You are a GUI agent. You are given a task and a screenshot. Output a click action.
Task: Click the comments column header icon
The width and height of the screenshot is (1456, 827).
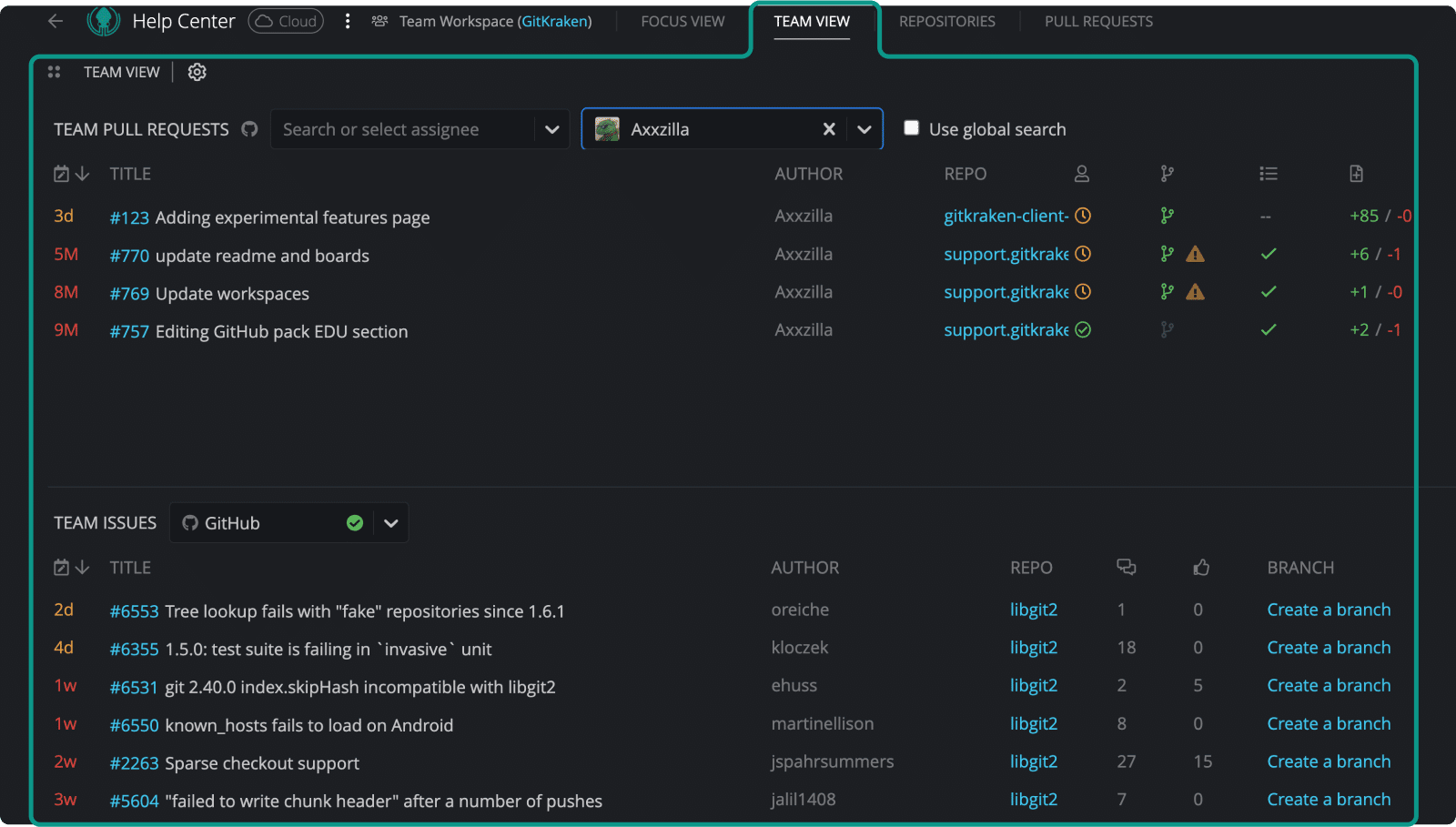(x=1127, y=568)
